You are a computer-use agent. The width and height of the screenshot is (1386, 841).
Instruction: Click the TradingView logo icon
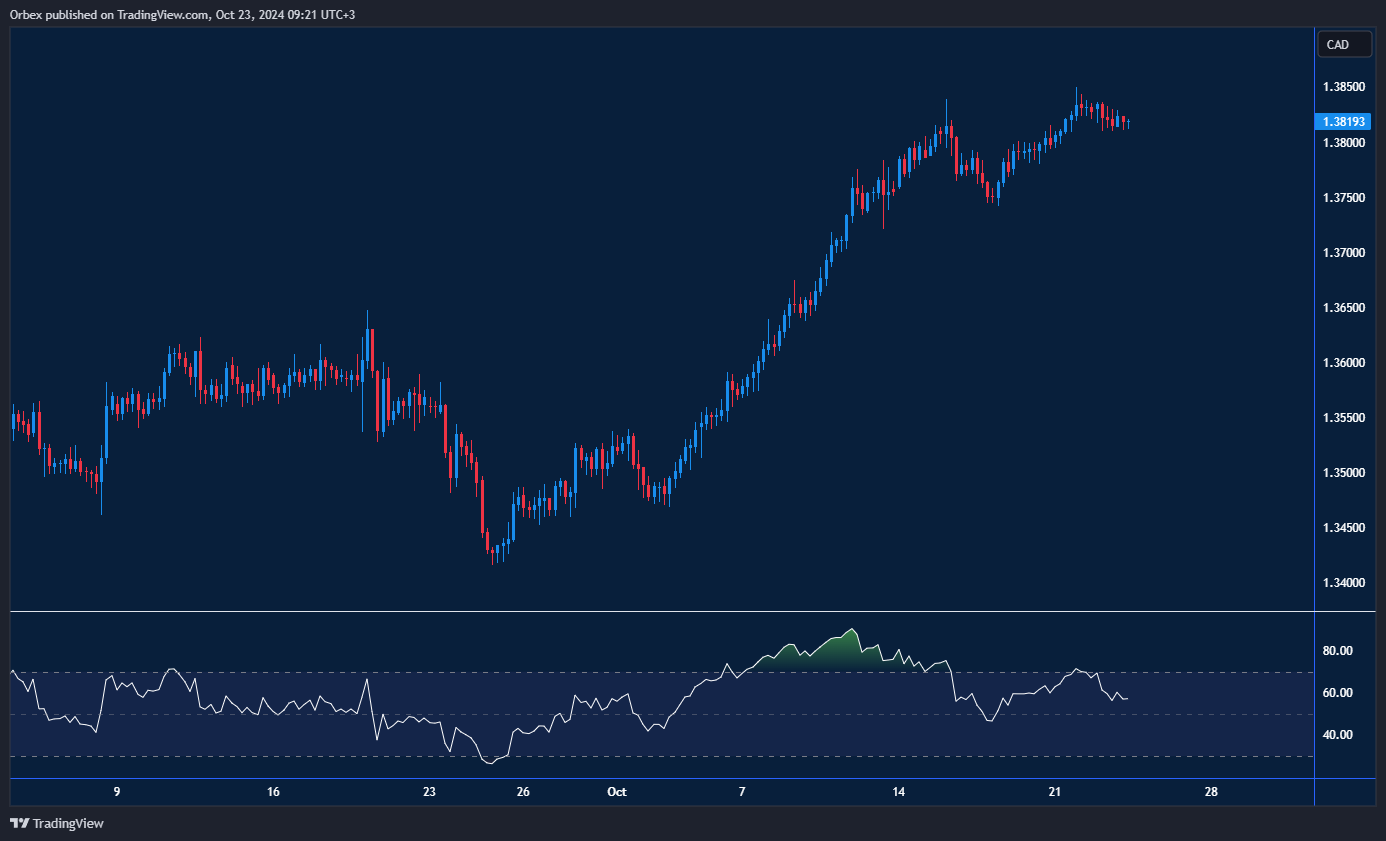tap(19, 823)
